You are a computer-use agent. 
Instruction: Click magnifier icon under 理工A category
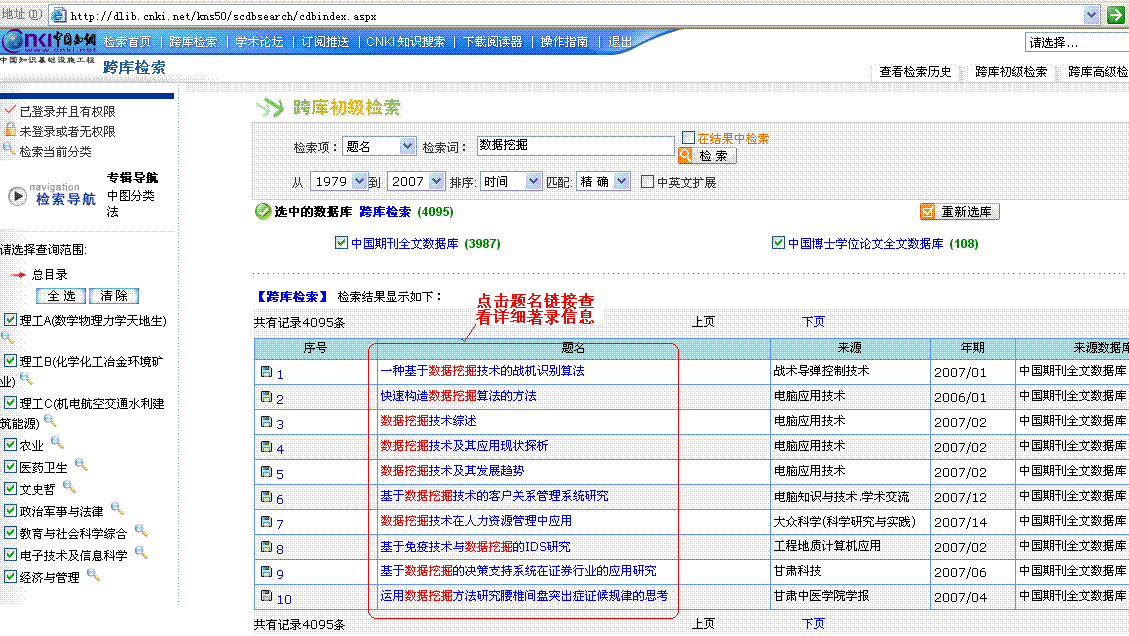click(x=7, y=337)
